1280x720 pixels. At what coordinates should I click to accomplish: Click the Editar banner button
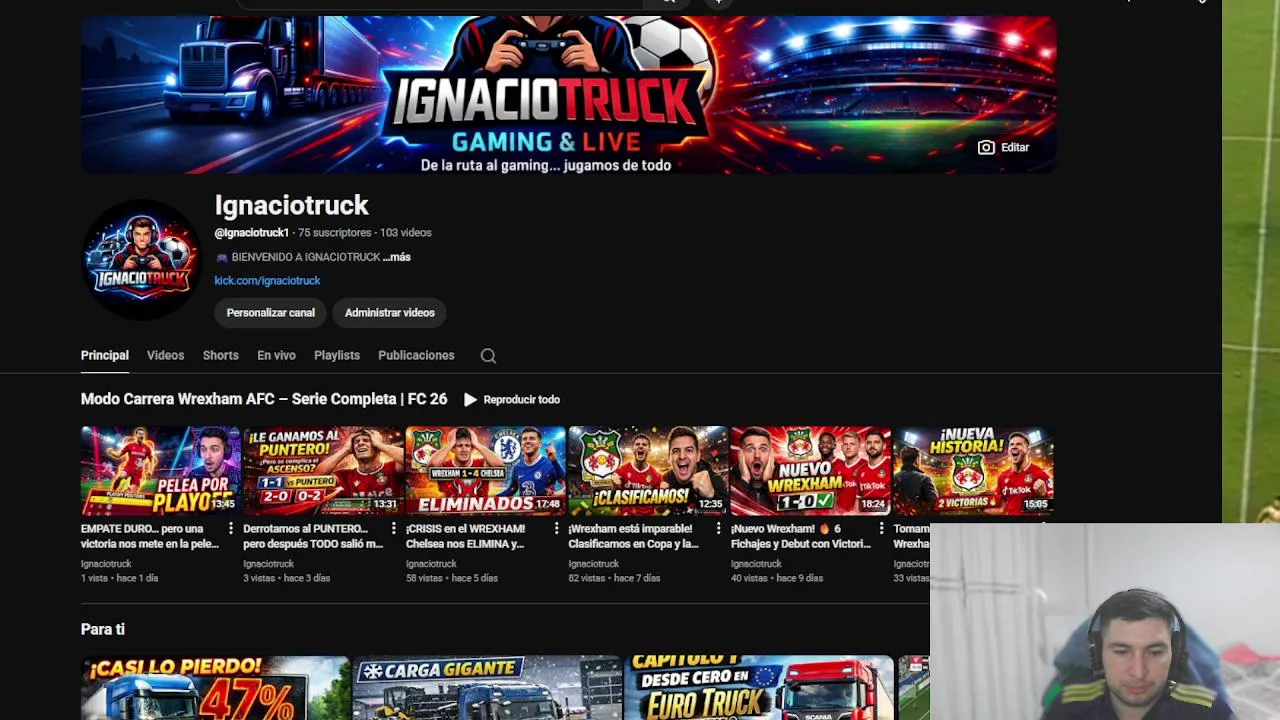pyautogui.click(x=1003, y=147)
